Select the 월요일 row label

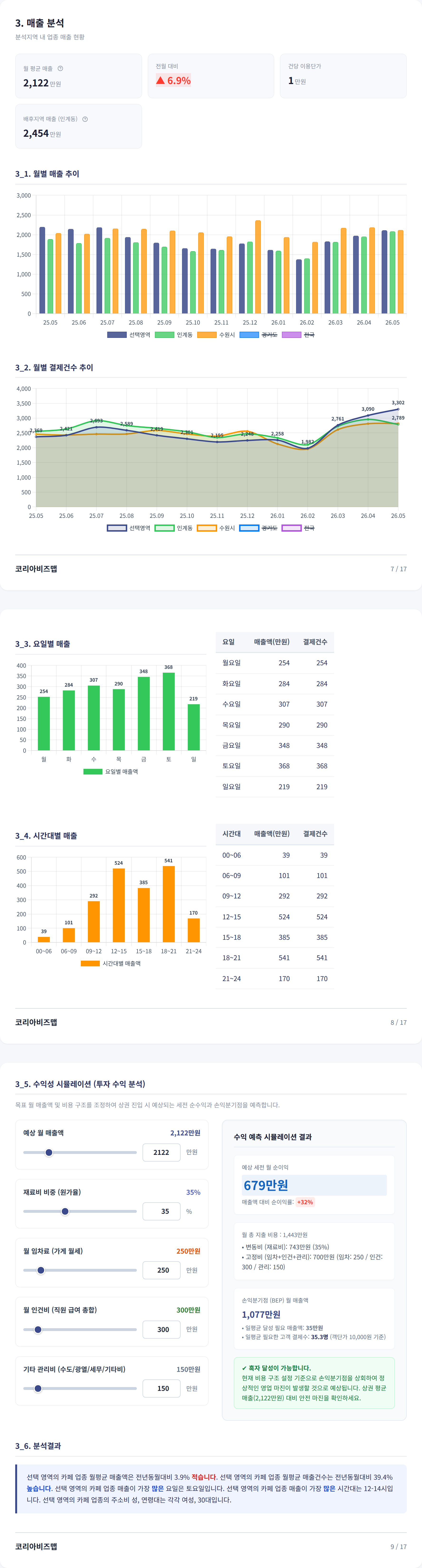tap(231, 663)
